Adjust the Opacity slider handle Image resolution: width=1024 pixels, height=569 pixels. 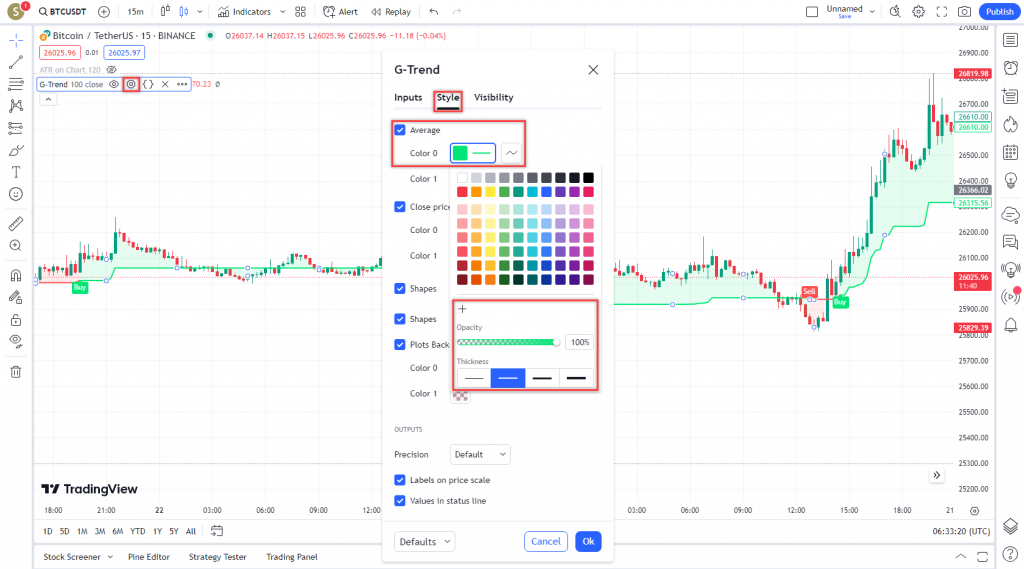pos(556,342)
